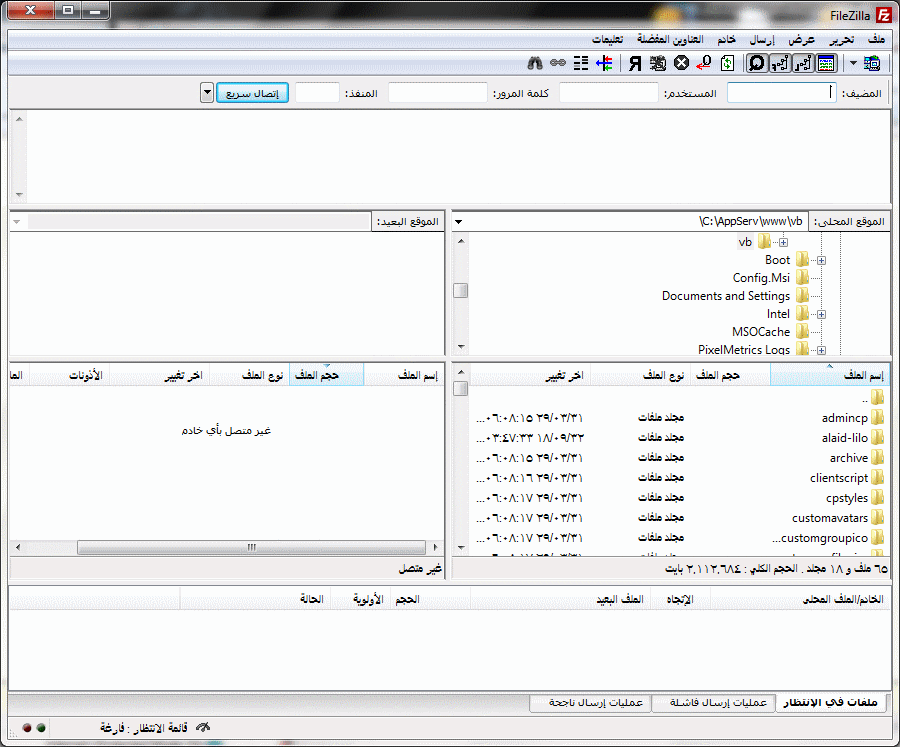Sort local files by إسم الملف header
The width and height of the screenshot is (900, 747).
[828, 375]
